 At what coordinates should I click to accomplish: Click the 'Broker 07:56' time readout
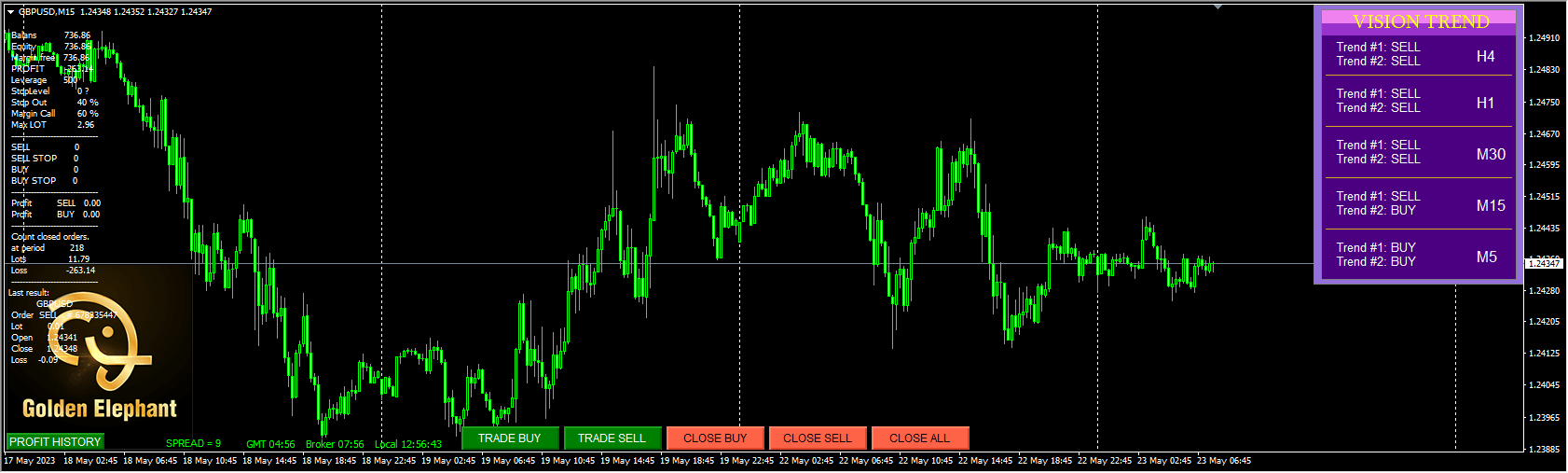pos(335,444)
